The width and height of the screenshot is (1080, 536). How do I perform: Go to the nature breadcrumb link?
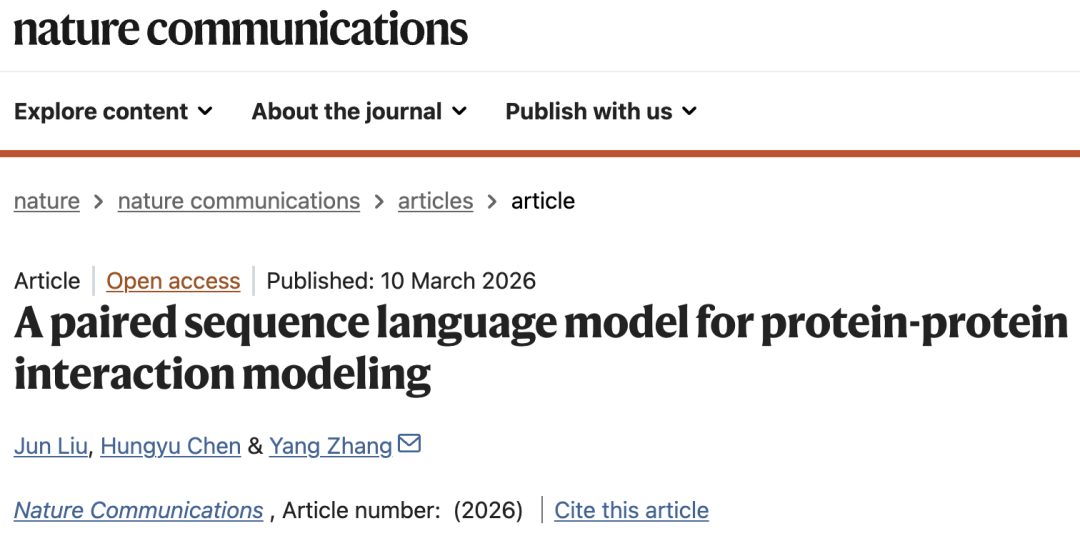[x=47, y=201]
